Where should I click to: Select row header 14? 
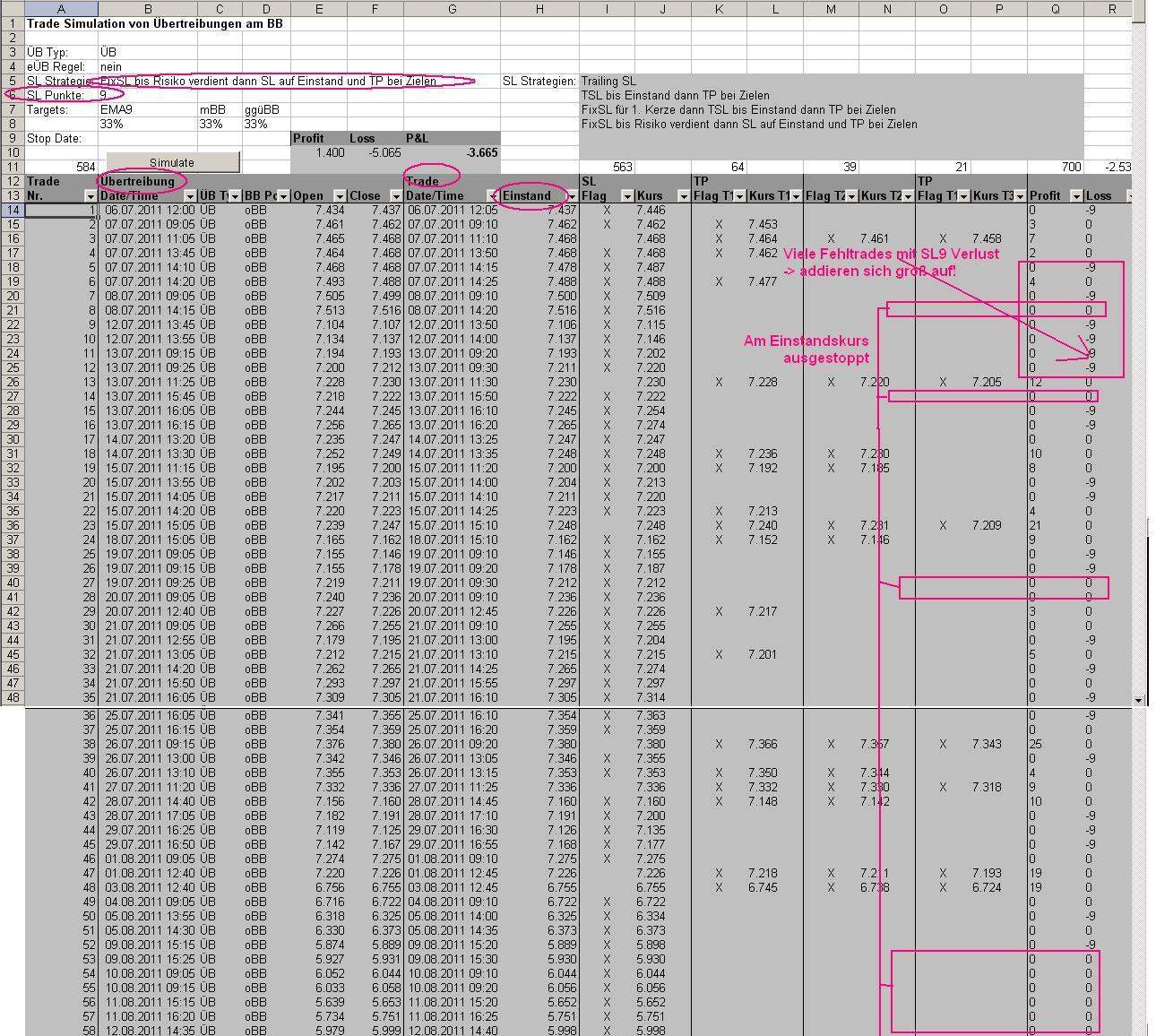pos(11,209)
